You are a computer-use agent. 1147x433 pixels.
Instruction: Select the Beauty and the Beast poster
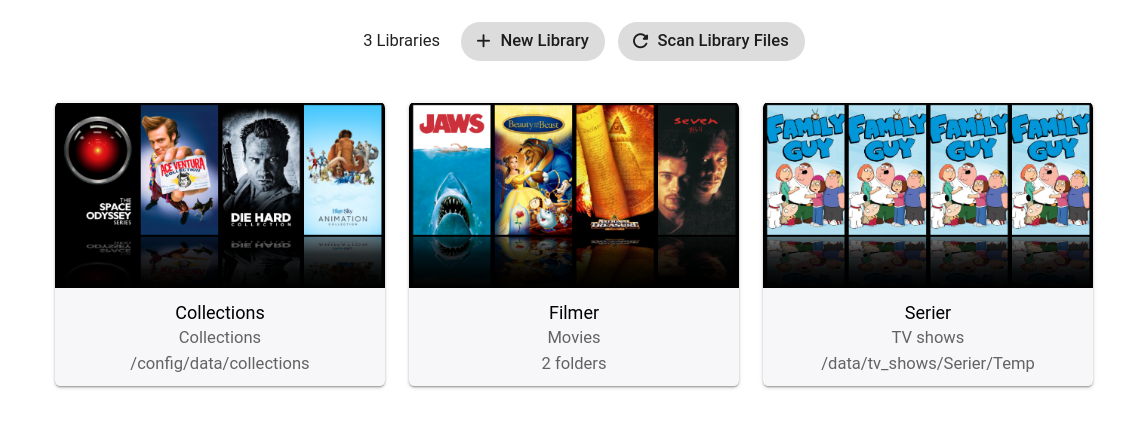[533, 170]
